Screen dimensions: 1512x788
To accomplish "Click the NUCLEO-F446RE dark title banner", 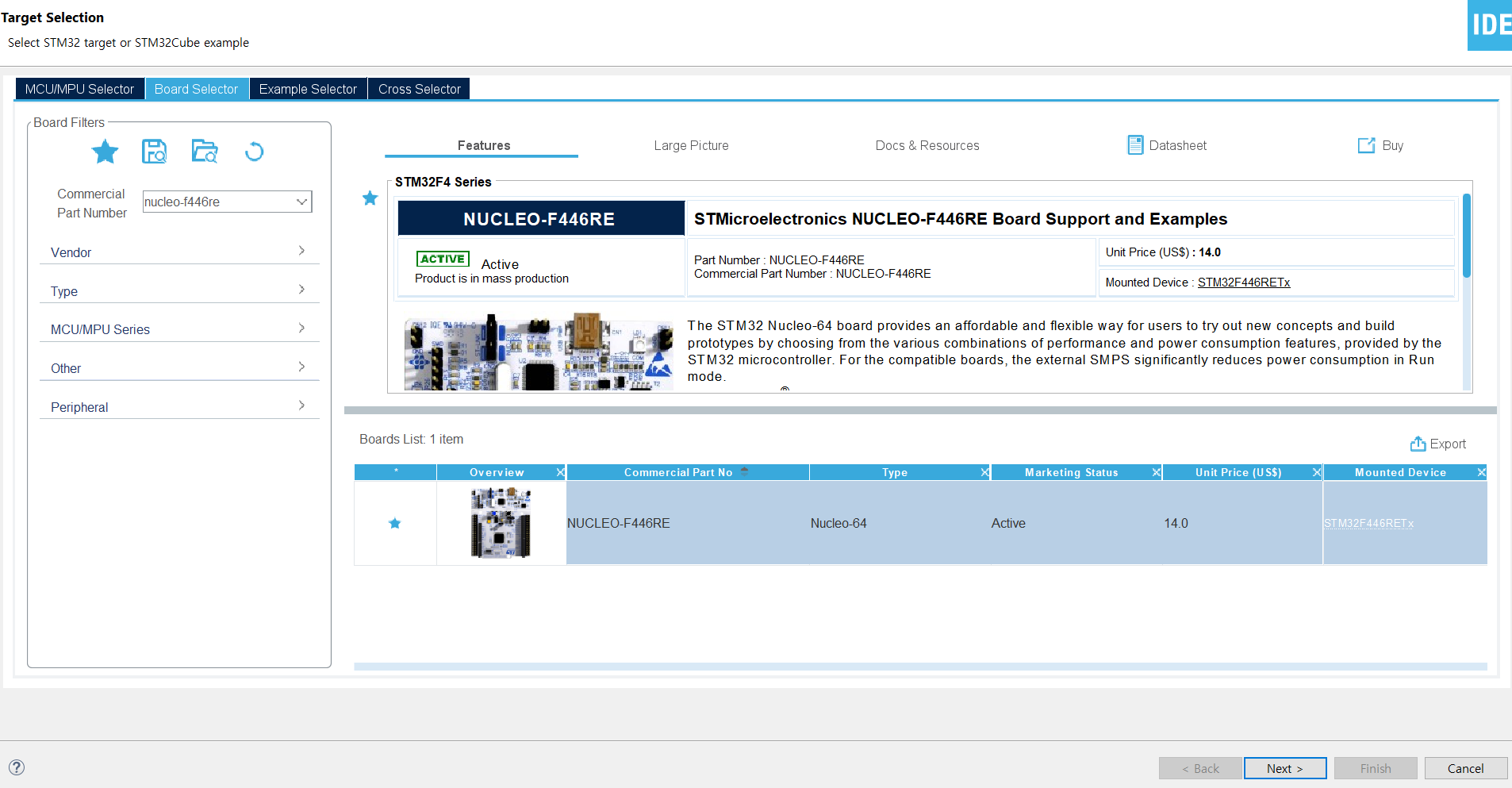I will 539,218.
